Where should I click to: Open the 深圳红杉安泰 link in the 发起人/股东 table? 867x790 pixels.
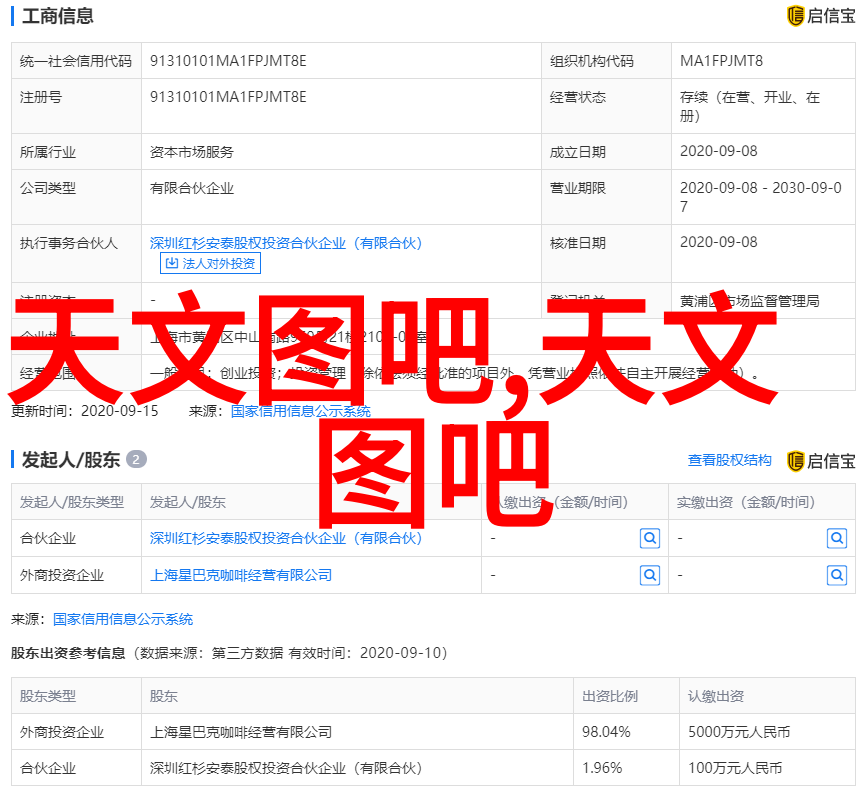pyautogui.click(x=286, y=538)
